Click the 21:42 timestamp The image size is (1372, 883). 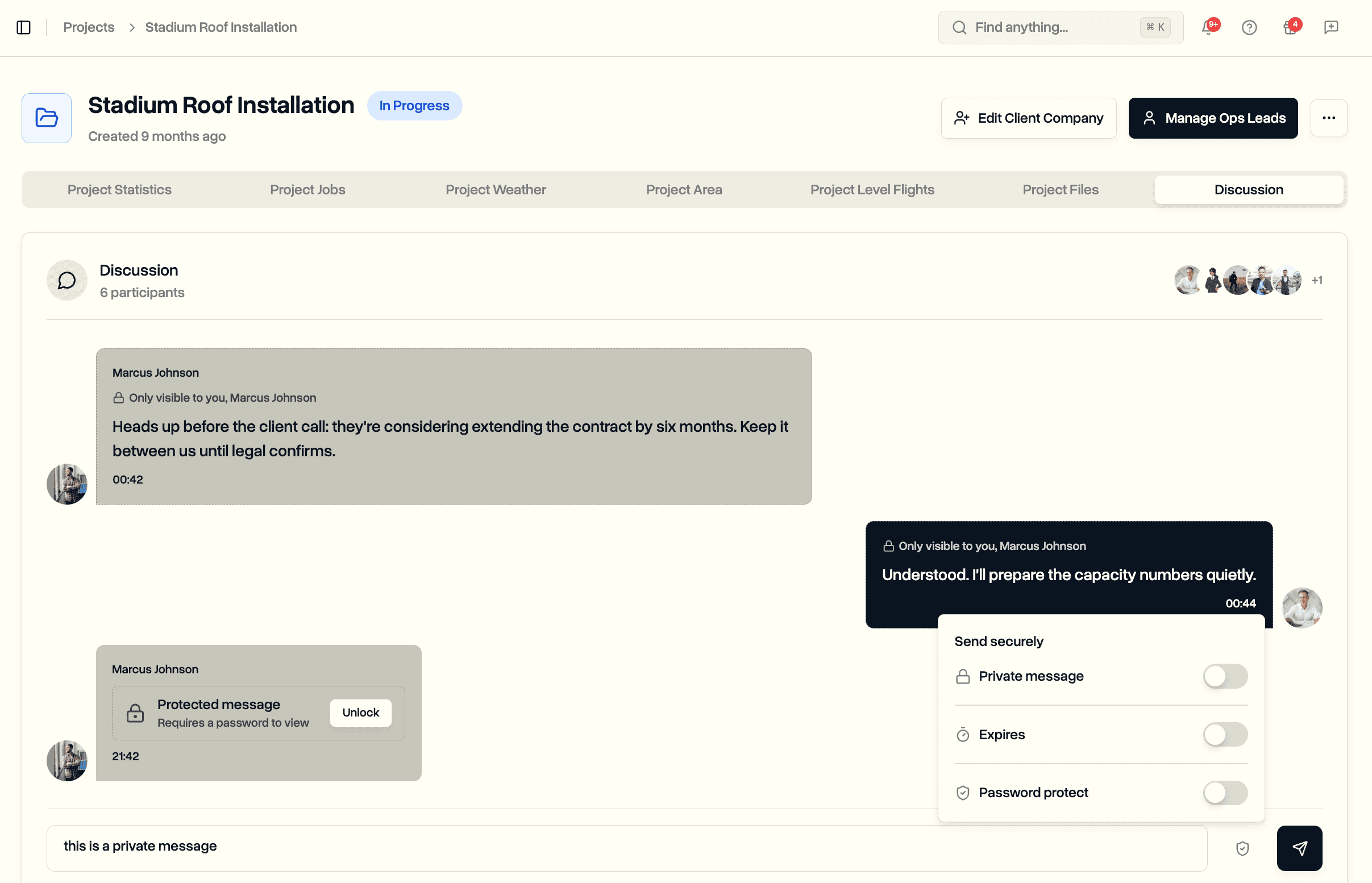click(x=126, y=756)
